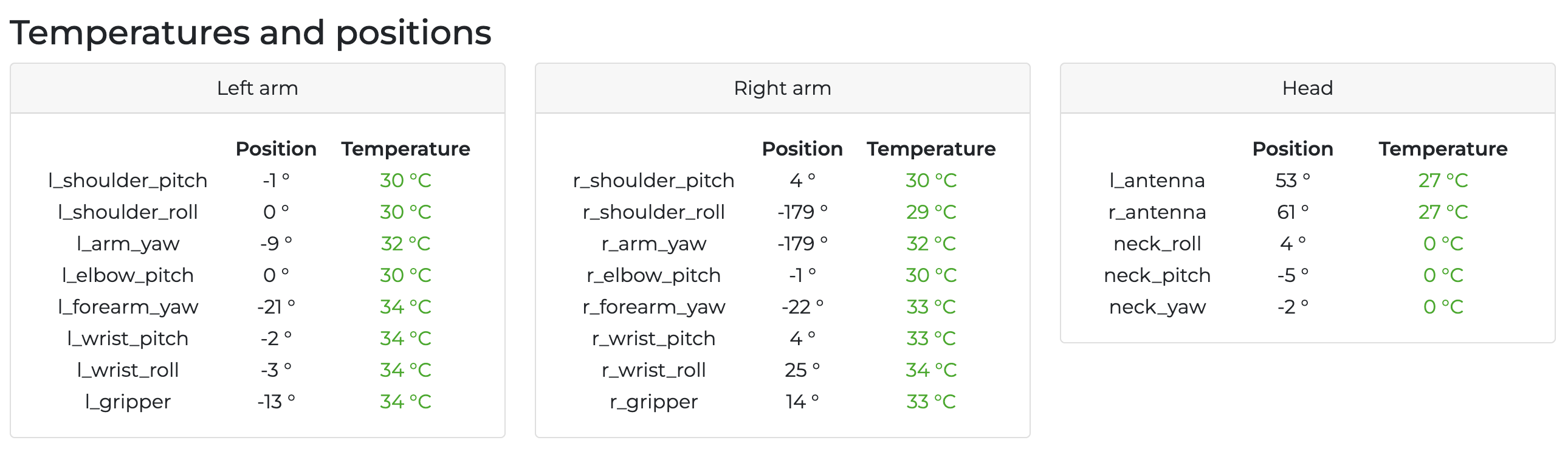Viewport: 1568px width, 457px height.
Task: Select the r_arm_yaw position value
Action: pos(802,244)
